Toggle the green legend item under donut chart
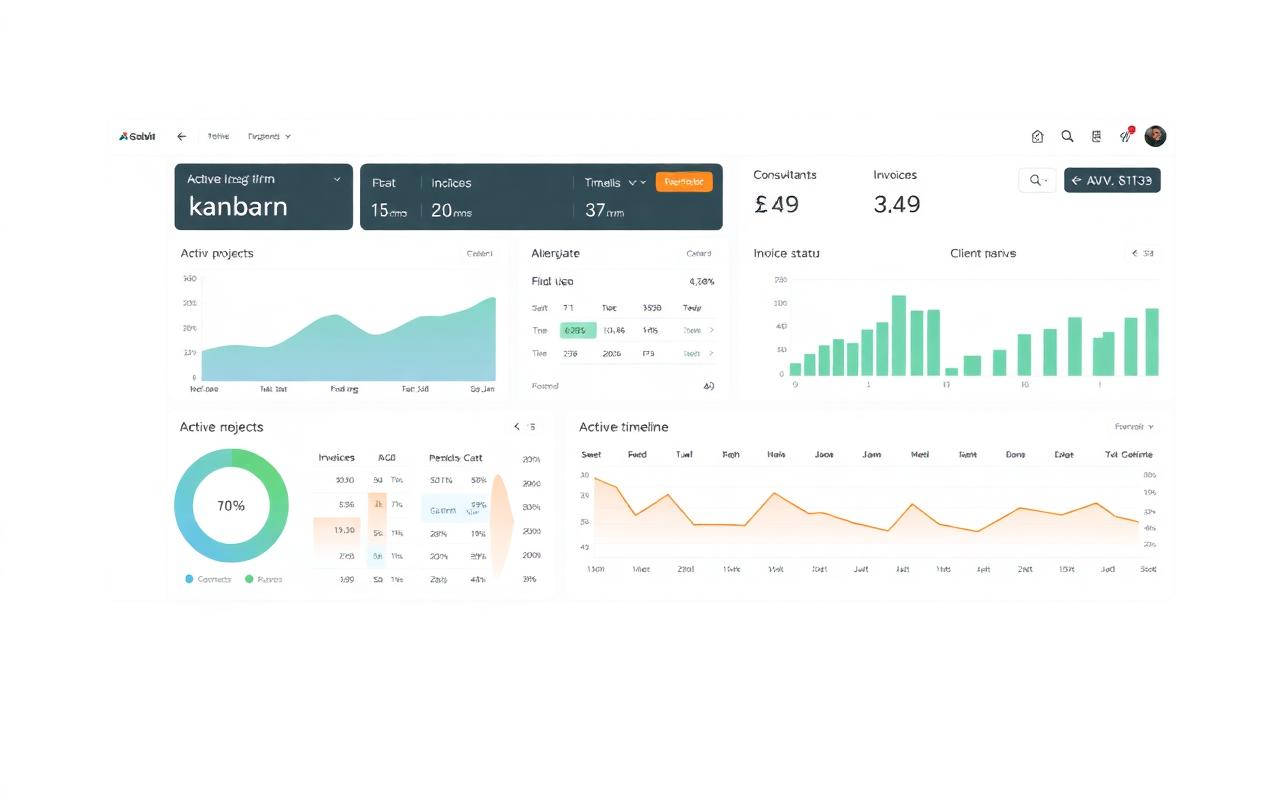Screen dimensions: 1280x800 pos(264,579)
